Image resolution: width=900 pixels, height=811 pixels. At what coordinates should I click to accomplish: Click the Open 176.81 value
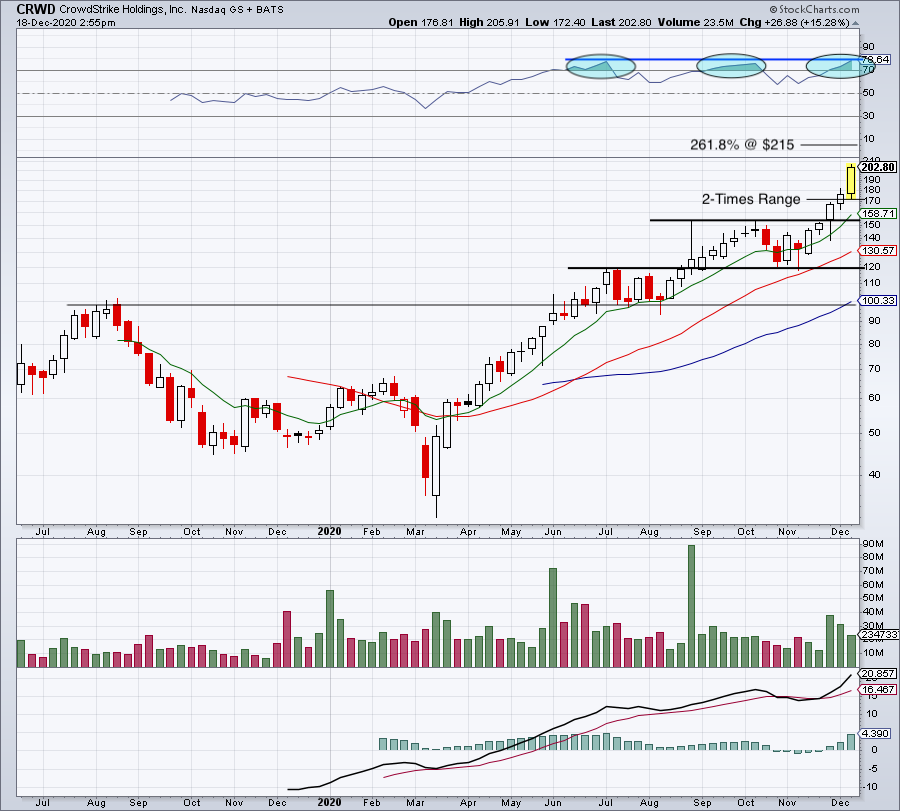[x=421, y=22]
